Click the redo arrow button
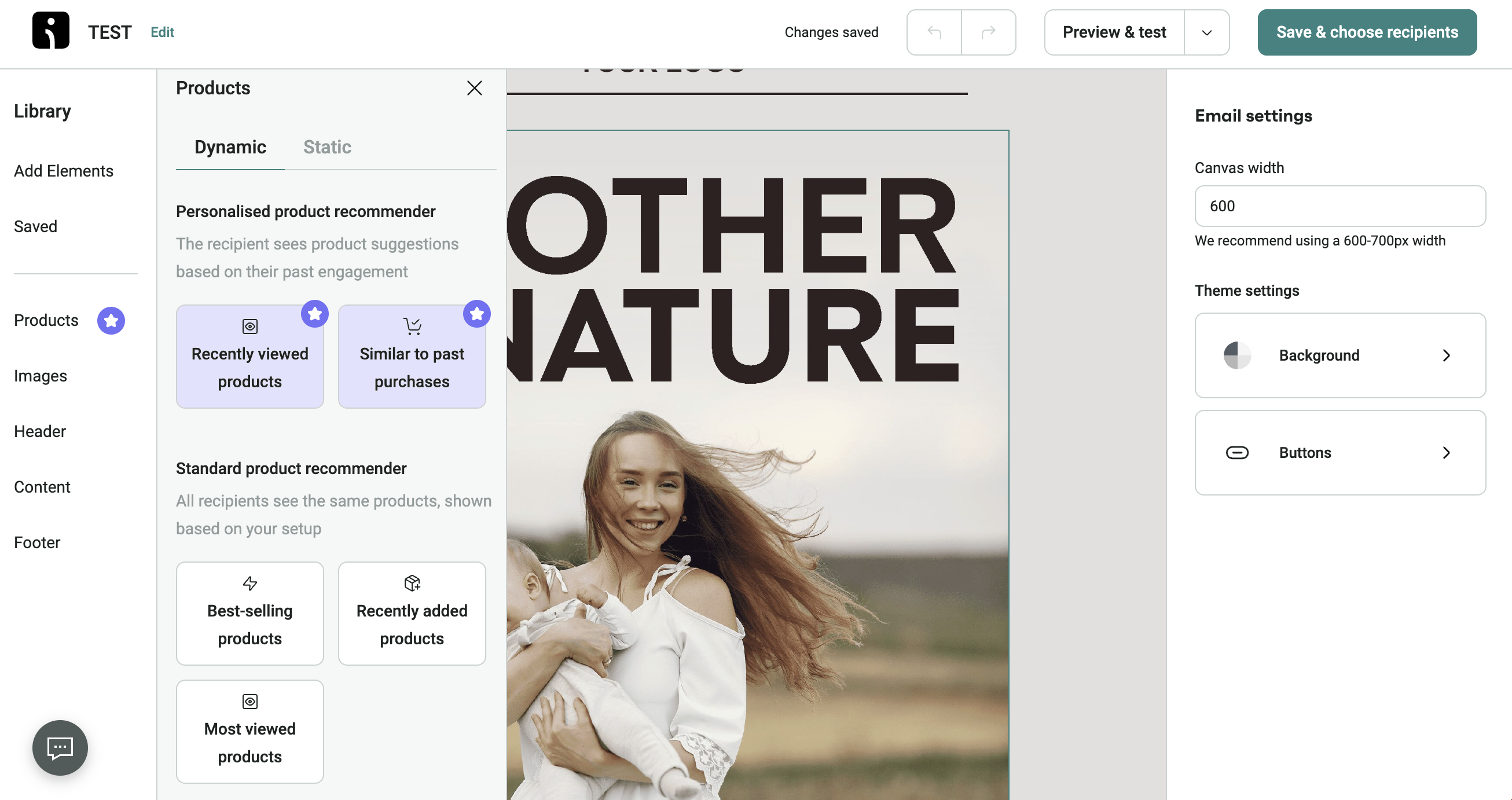Screen dimensions: 1512x800 [x=989, y=32]
